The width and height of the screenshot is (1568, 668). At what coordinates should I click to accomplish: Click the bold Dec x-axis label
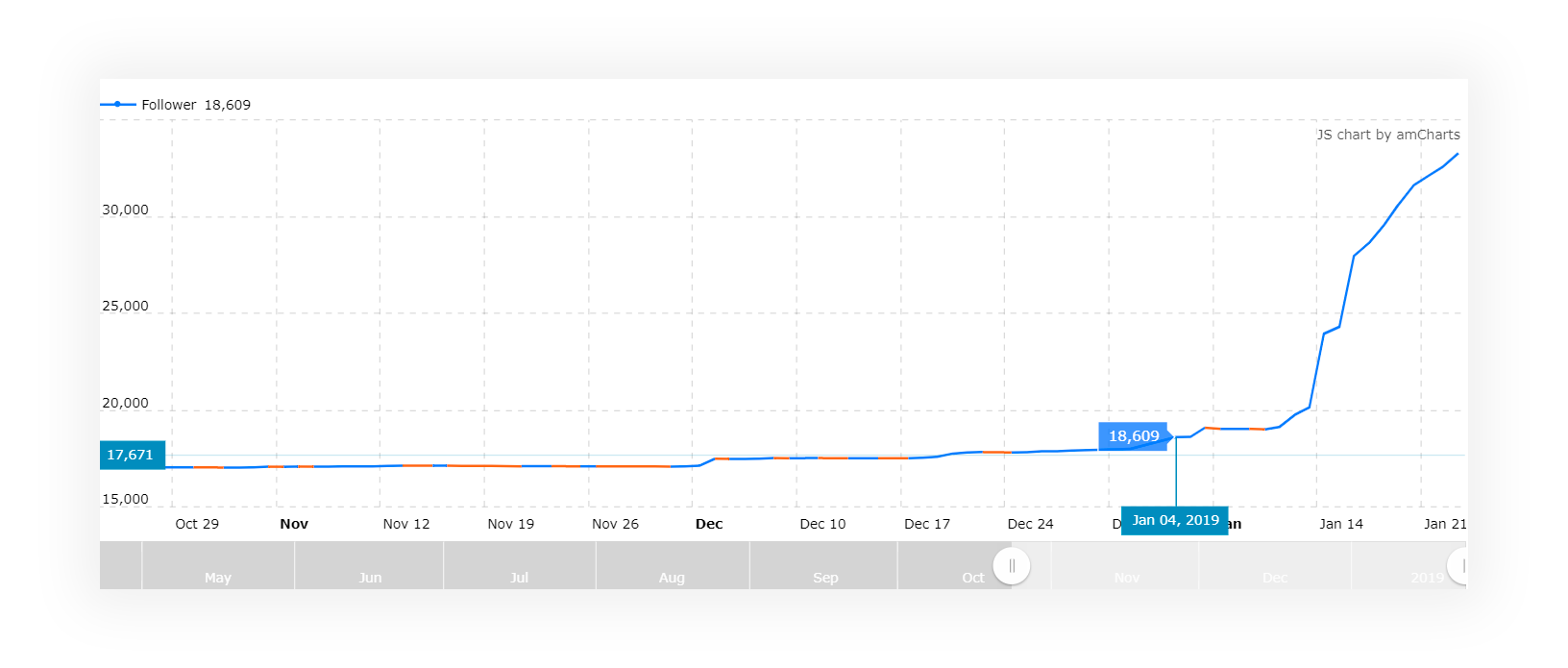709,524
